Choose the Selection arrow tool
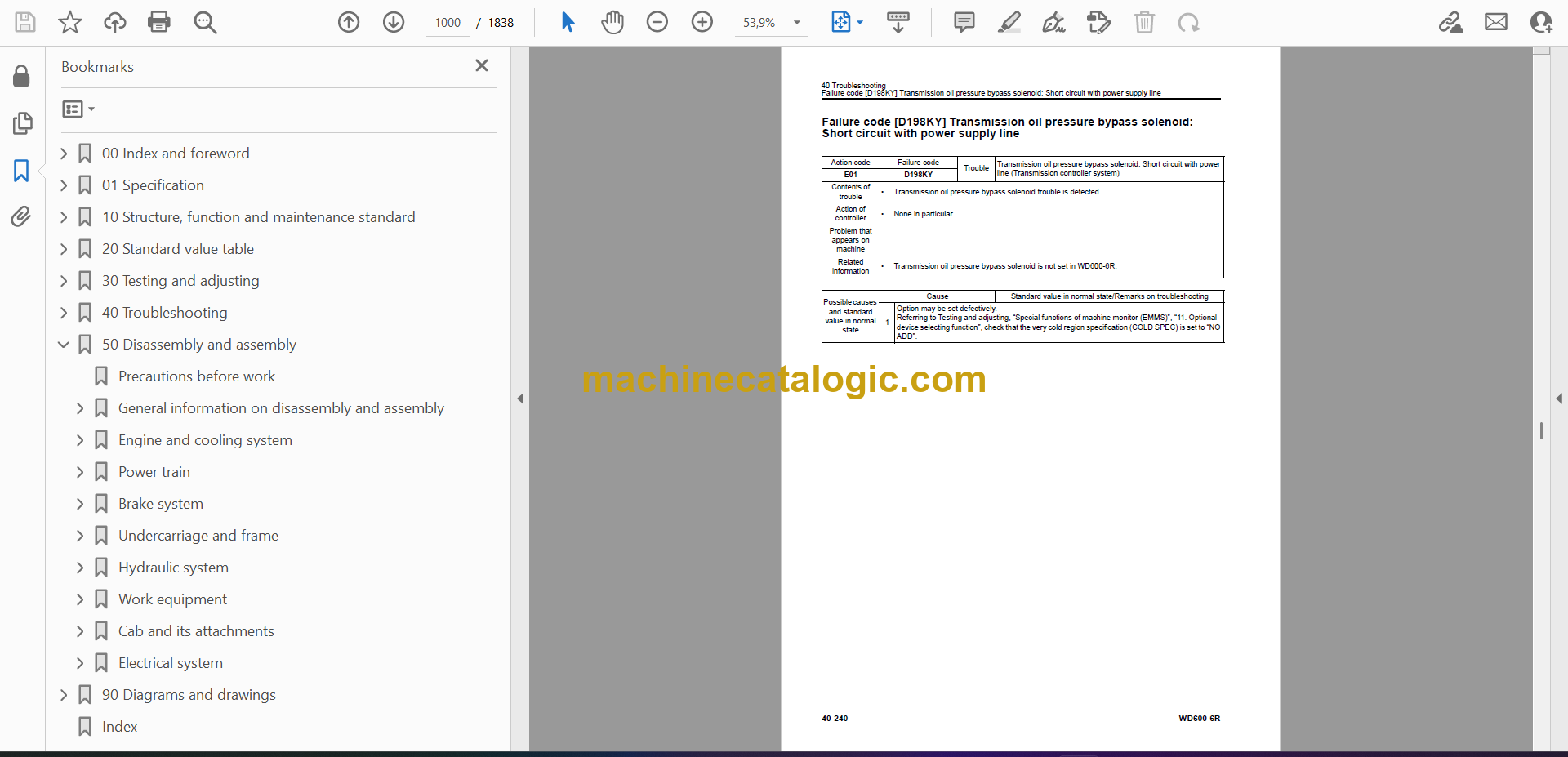Screen dimensions: 1568x757 coord(568,22)
